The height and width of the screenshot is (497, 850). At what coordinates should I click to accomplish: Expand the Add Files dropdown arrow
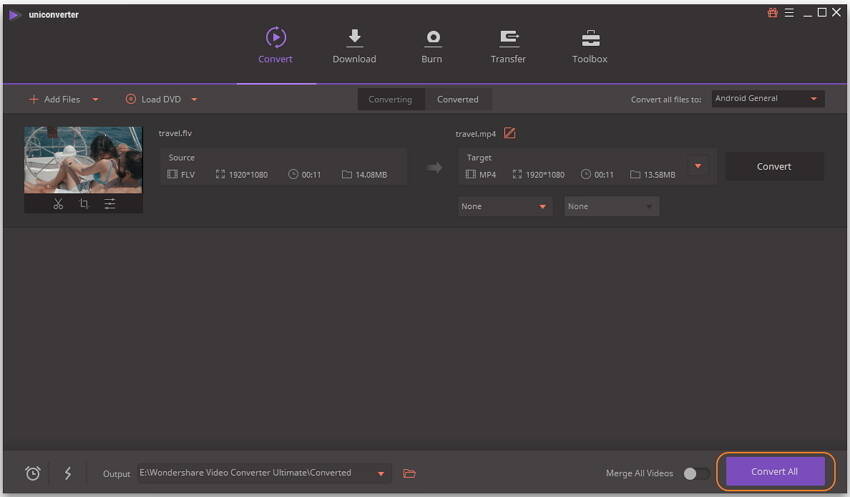click(x=95, y=100)
